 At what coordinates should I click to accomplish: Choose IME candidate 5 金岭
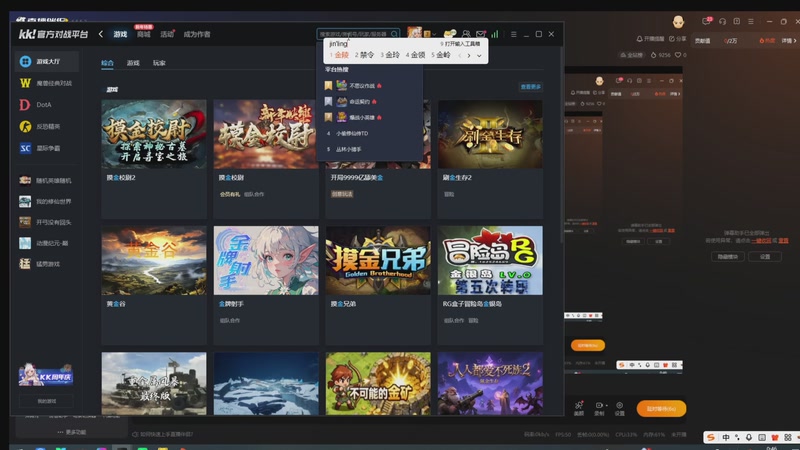click(441, 55)
